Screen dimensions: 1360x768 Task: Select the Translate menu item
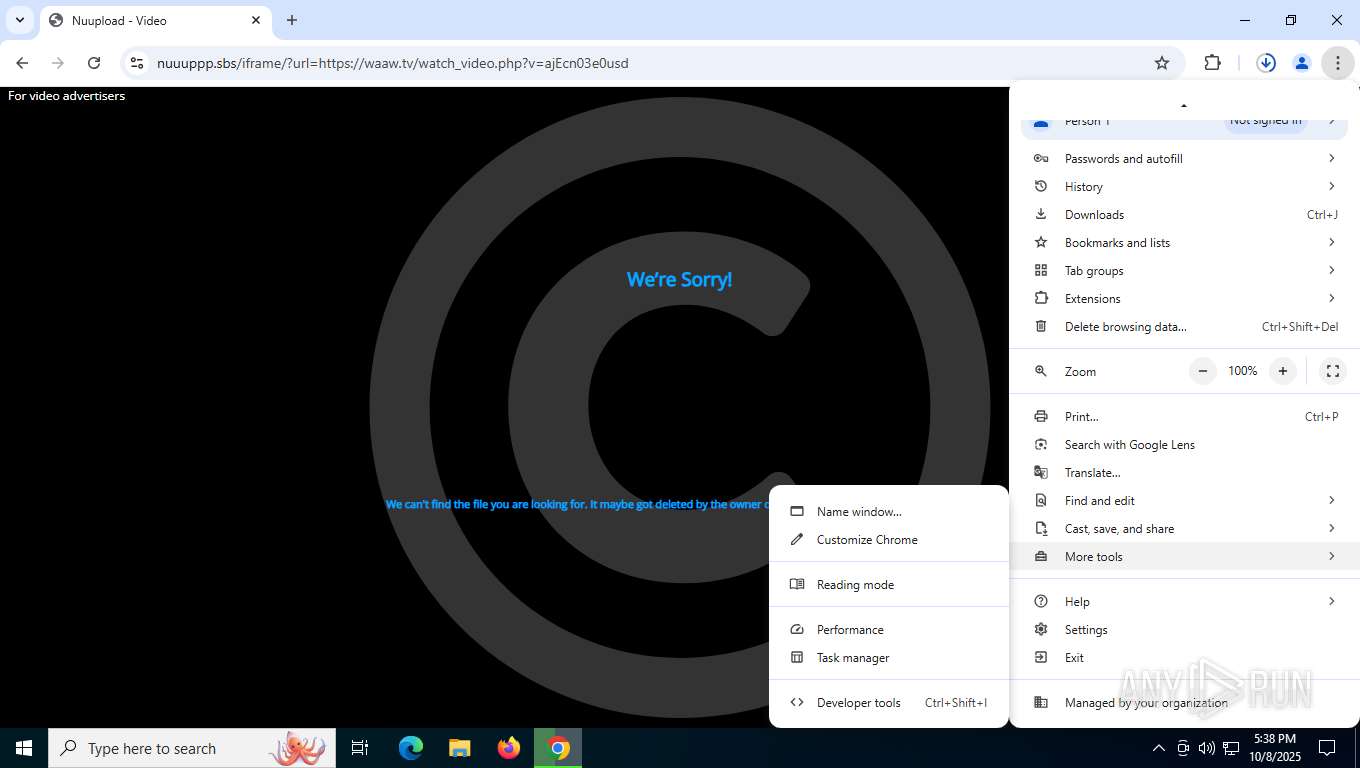tap(1185, 473)
